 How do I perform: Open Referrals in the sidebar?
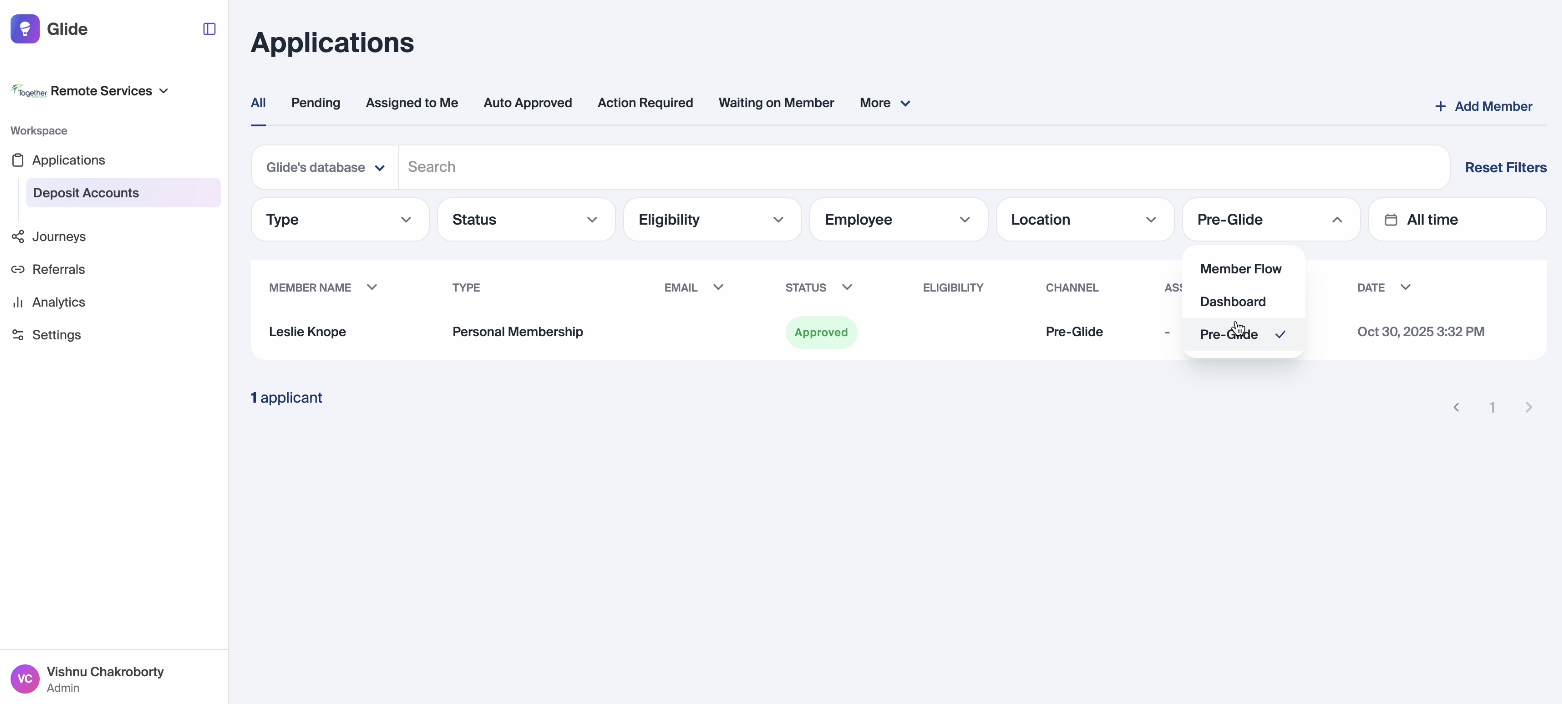tap(58, 270)
